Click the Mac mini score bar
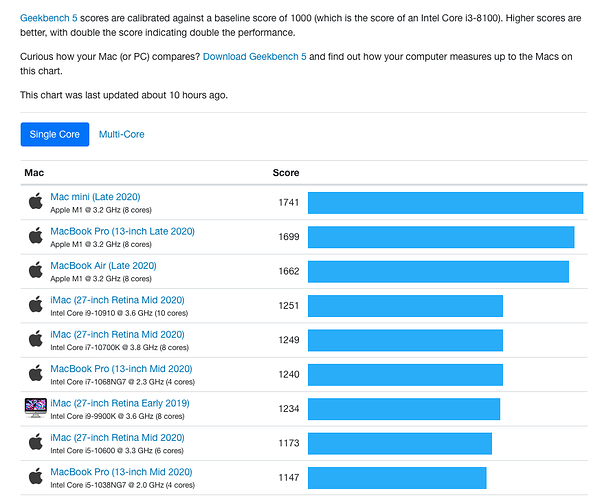602x500 pixels. point(445,203)
